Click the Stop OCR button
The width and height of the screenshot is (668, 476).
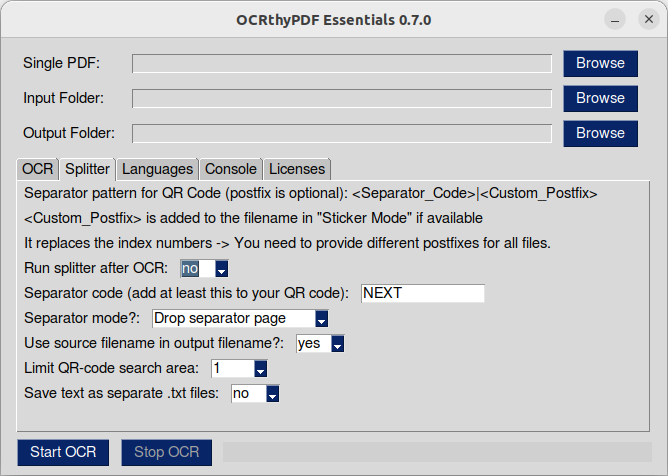click(167, 452)
